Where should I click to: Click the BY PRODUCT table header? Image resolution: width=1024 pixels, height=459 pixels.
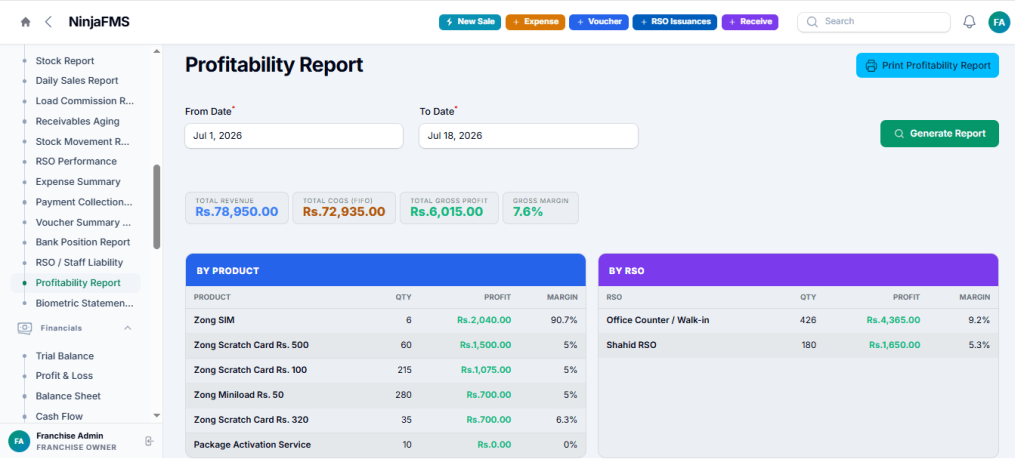click(385, 270)
